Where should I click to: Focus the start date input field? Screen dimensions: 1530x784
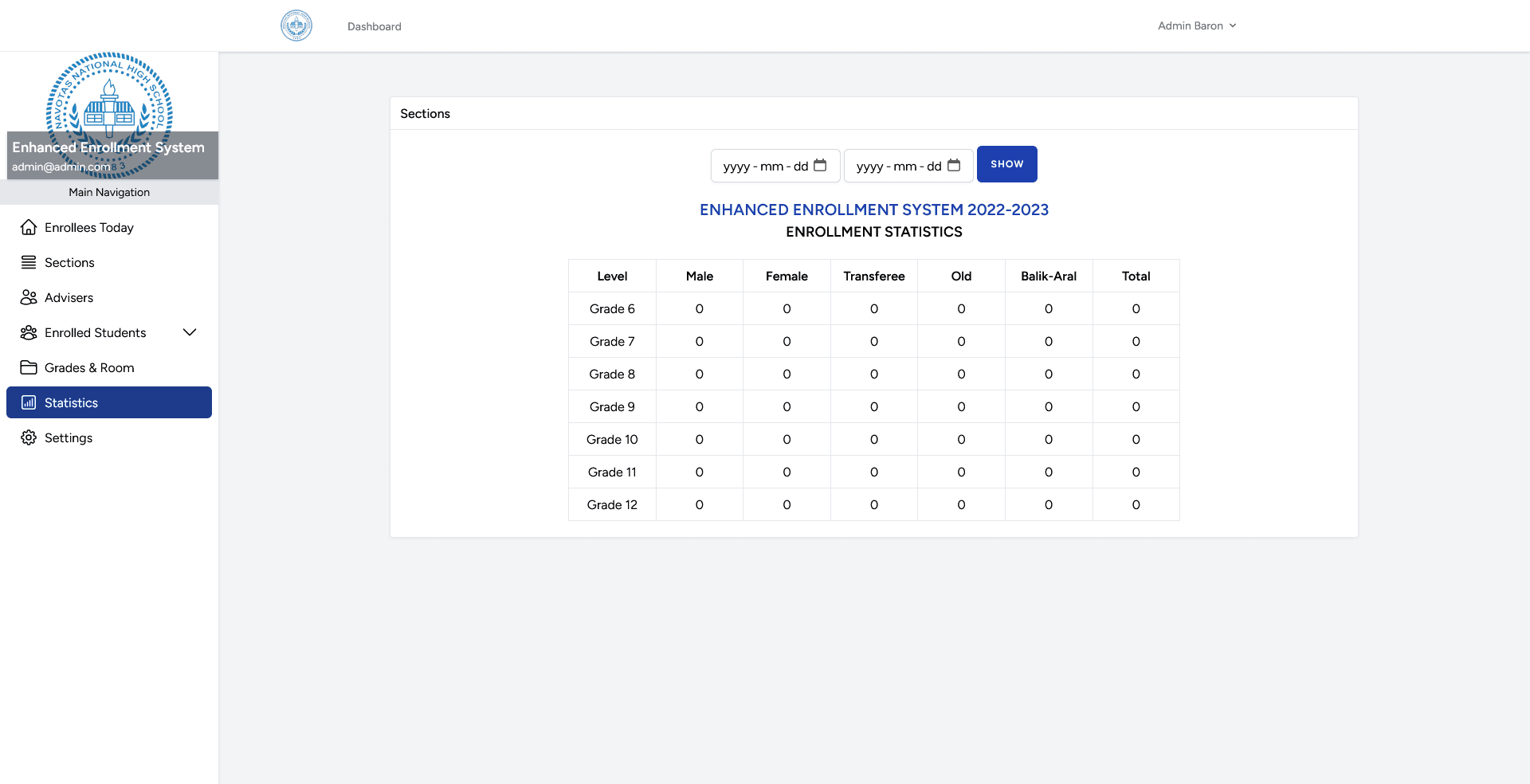click(x=763, y=166)
